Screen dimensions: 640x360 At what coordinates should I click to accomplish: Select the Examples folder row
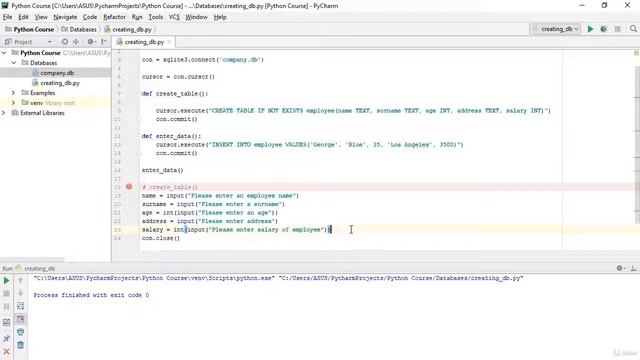56,93
